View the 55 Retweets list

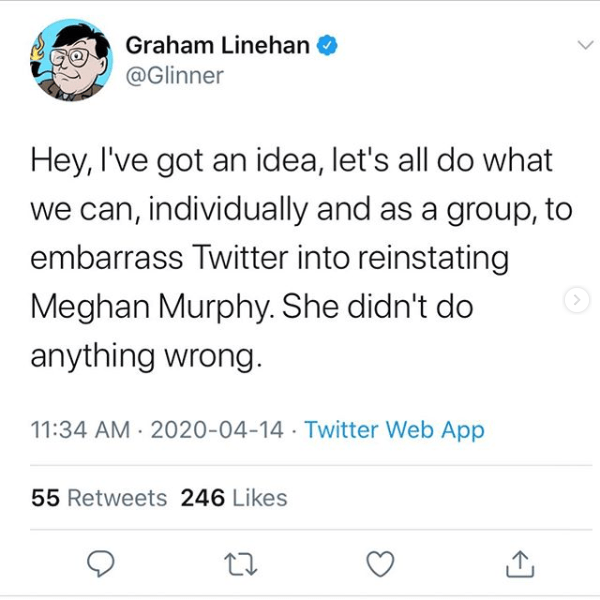(99, 497)
